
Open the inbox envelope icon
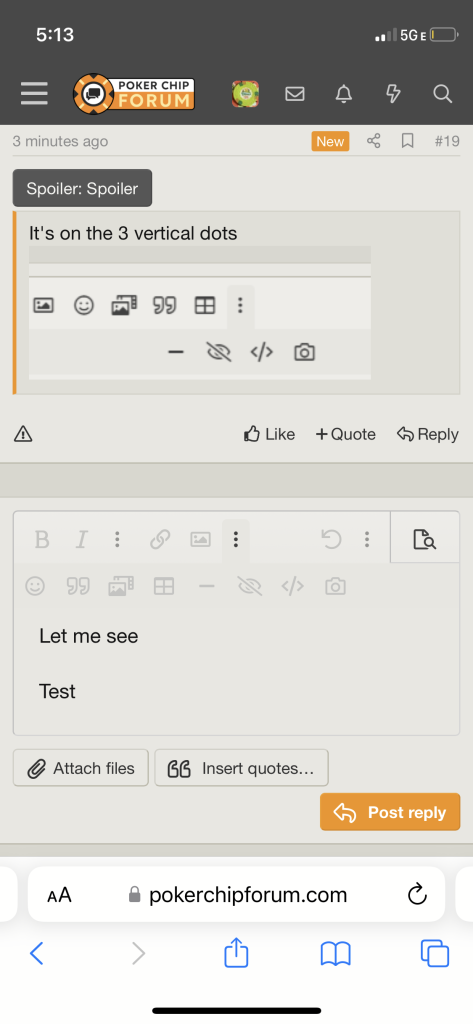[x=295, y=94]
